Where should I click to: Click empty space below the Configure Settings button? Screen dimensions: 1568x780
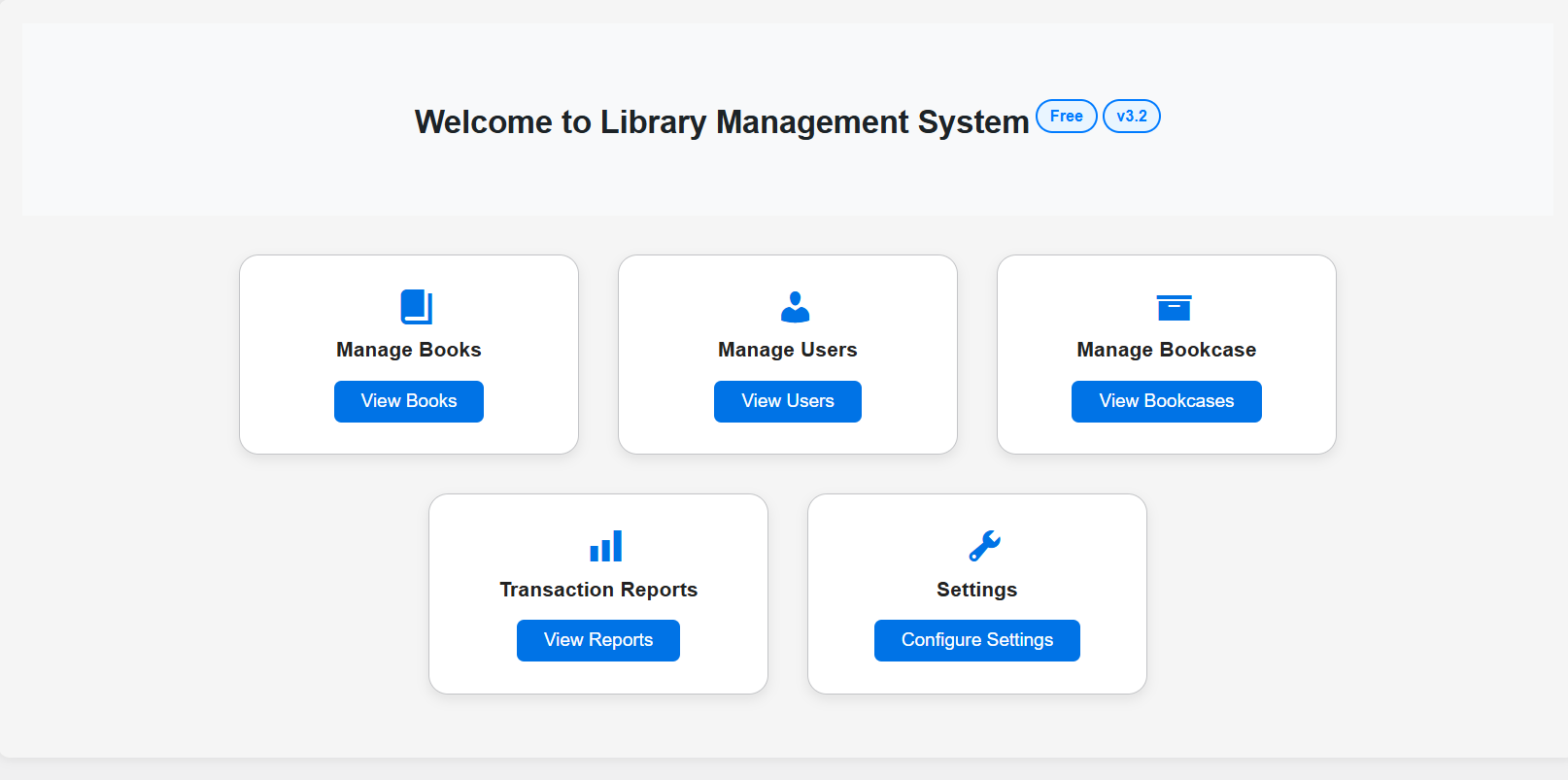(976, 677)
